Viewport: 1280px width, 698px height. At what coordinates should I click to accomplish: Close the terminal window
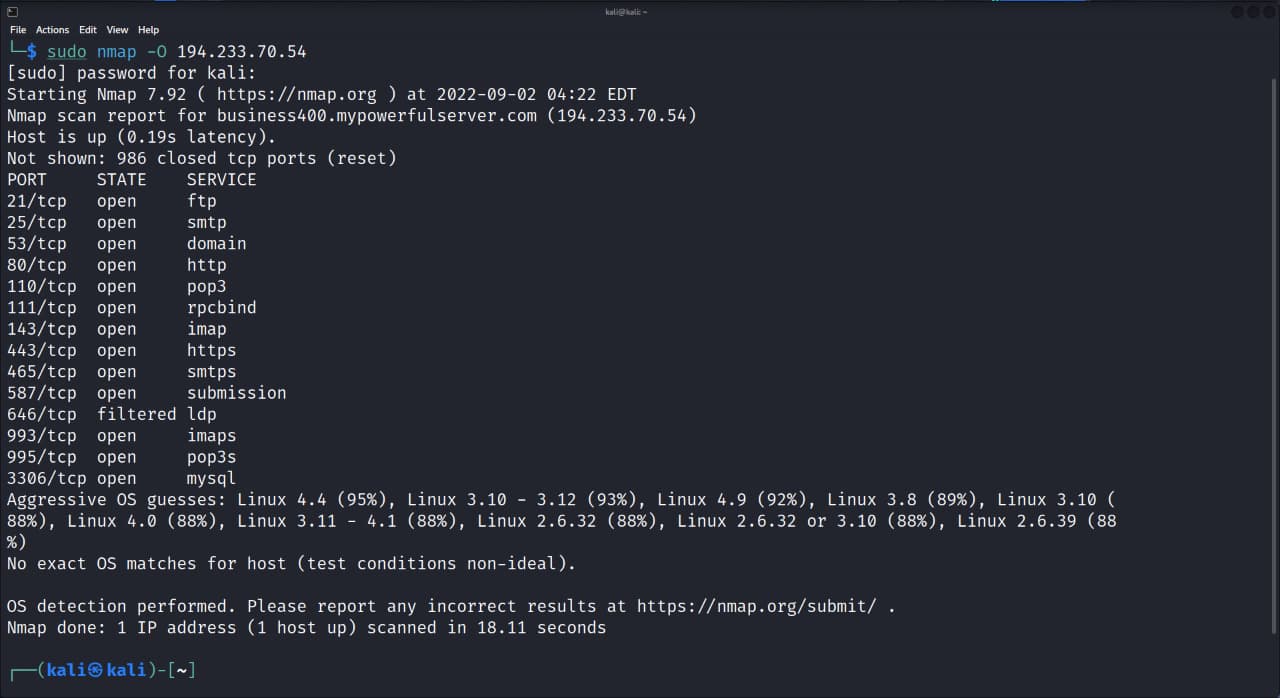1268,12
